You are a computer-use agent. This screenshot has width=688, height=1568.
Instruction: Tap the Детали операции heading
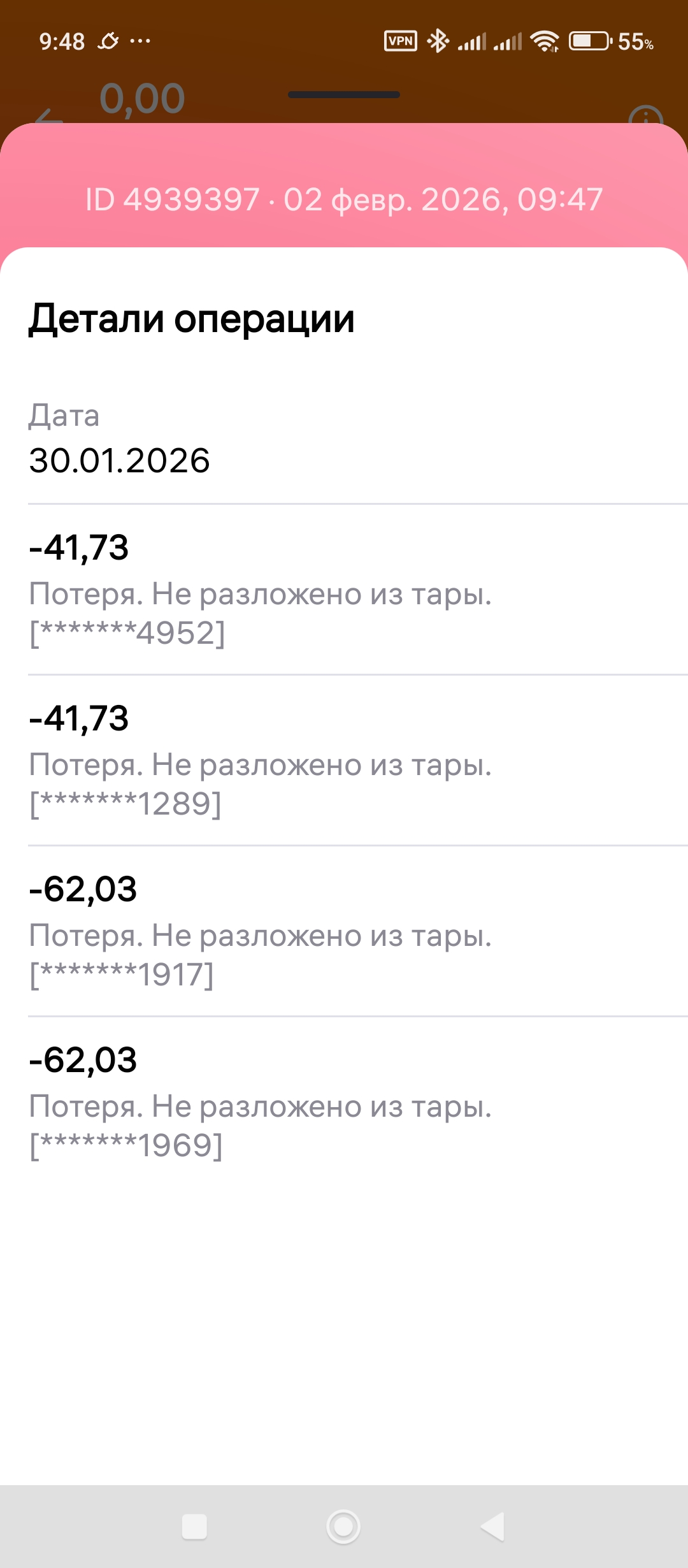191,319
